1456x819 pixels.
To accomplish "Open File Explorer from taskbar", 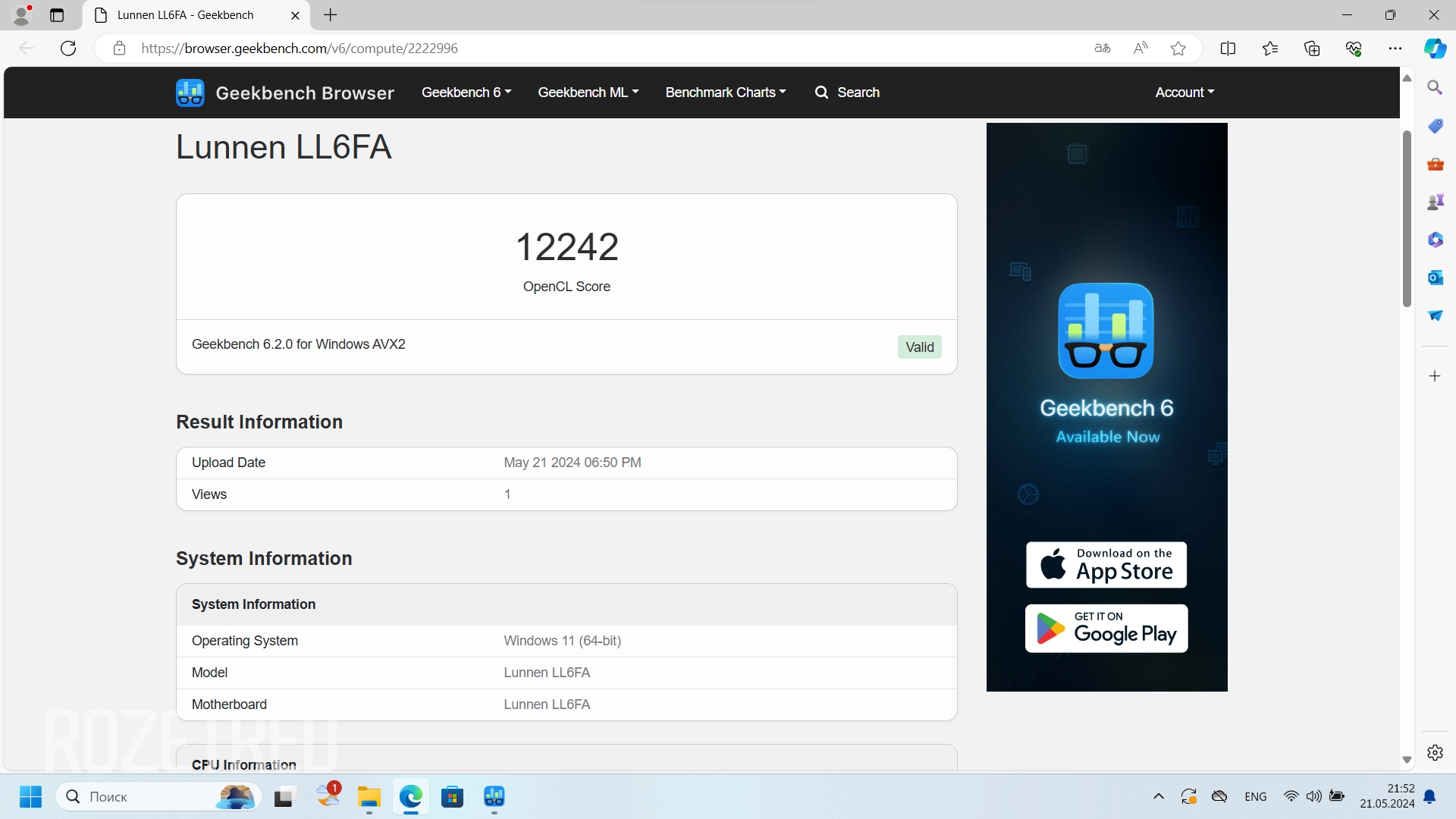I will 369,797.
